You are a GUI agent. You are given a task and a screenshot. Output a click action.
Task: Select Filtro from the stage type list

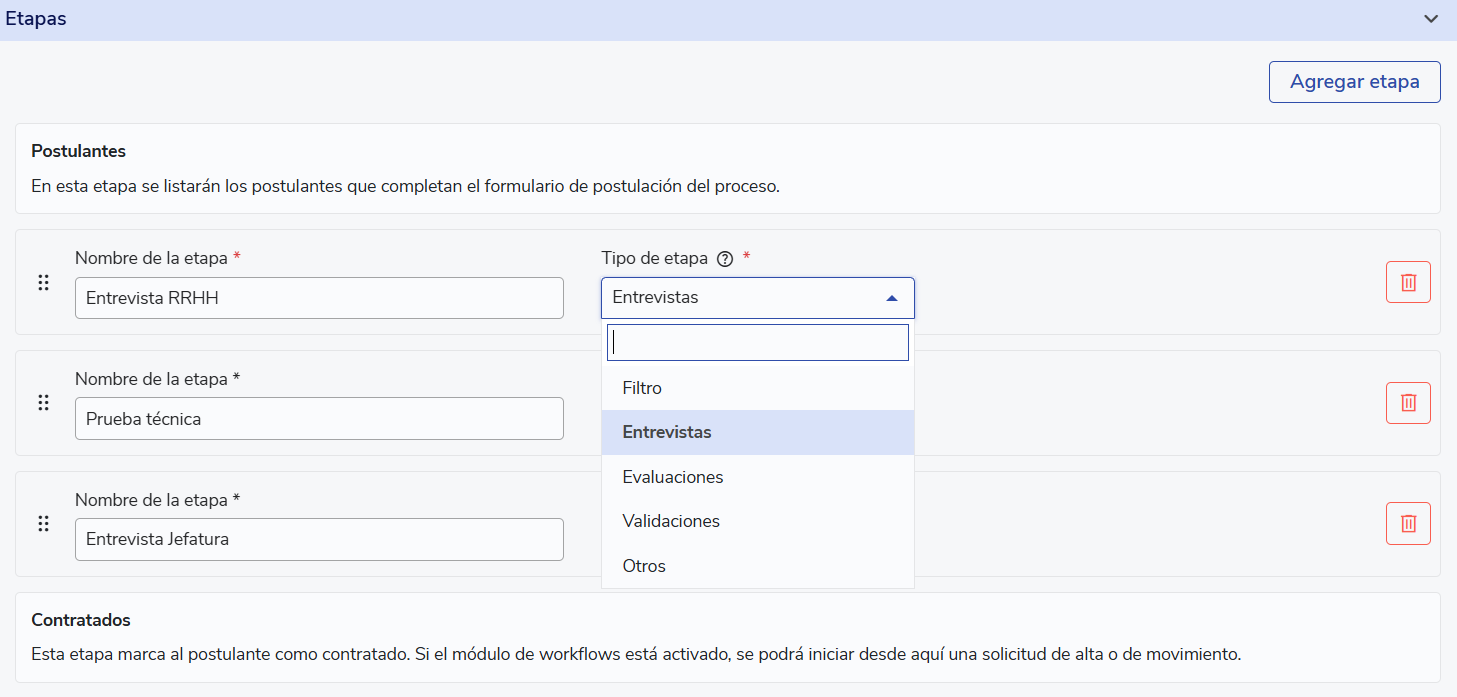point(642,388)
